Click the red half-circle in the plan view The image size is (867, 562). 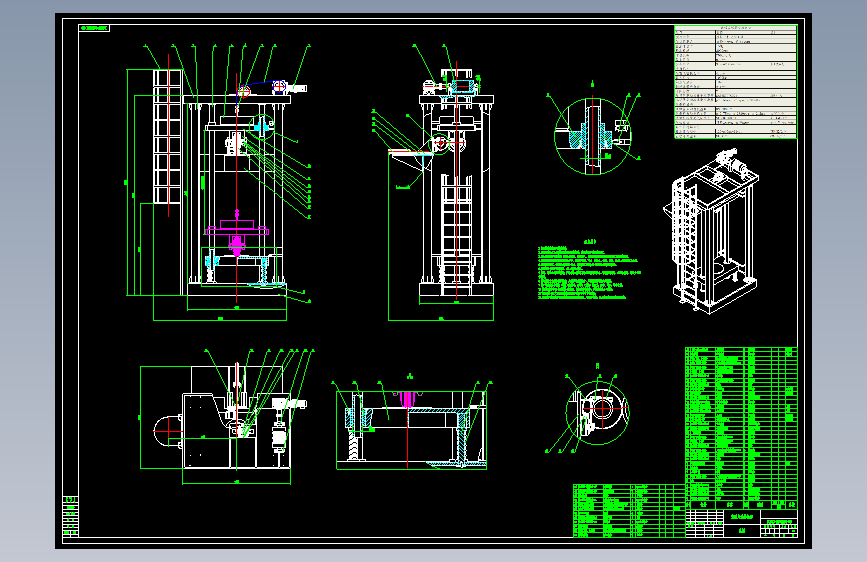click(168, 431)
